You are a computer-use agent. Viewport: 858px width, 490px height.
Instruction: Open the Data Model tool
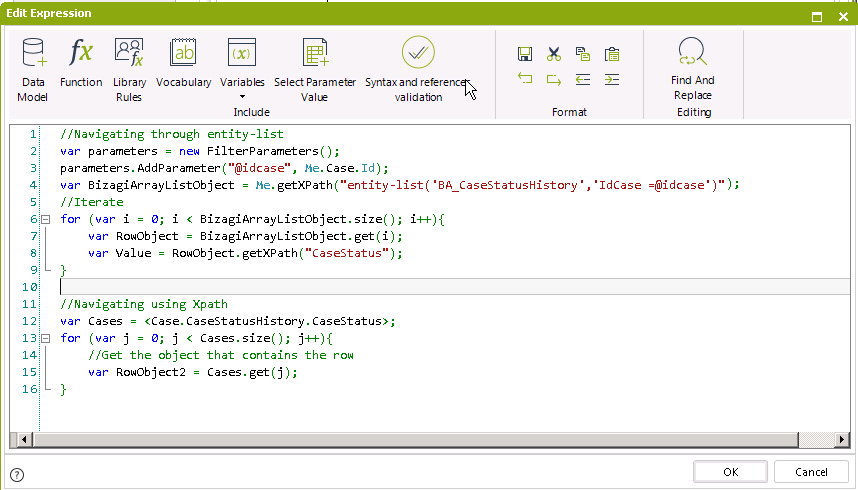click(x=33, y=70)
